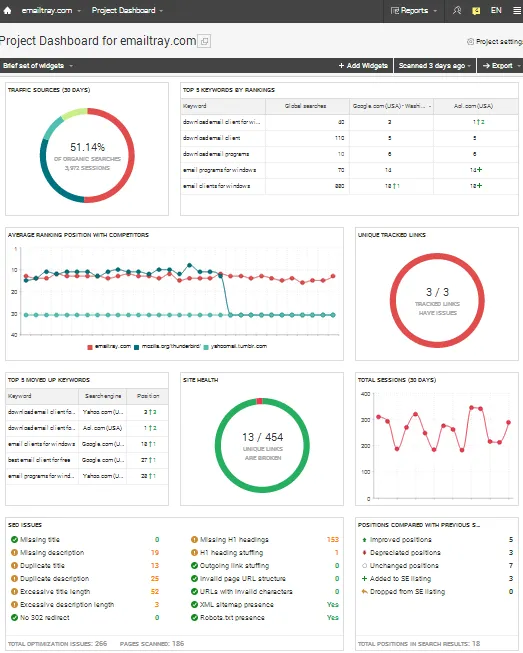Sort keywords table by Global searches column
Viewport: 523px width, 653px height.
tap(307, 106)
